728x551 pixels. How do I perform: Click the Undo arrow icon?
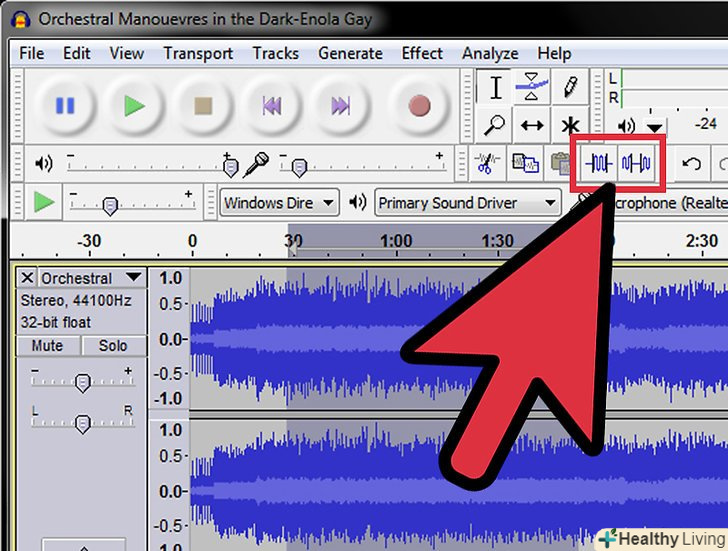click(x=691, y=163)
